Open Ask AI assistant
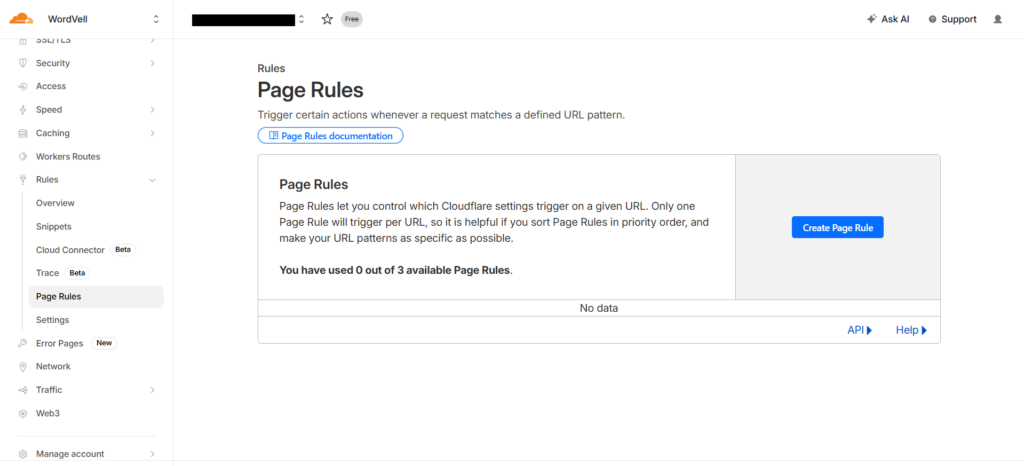The image size is (1024, 466). click(x=888, y=20)
